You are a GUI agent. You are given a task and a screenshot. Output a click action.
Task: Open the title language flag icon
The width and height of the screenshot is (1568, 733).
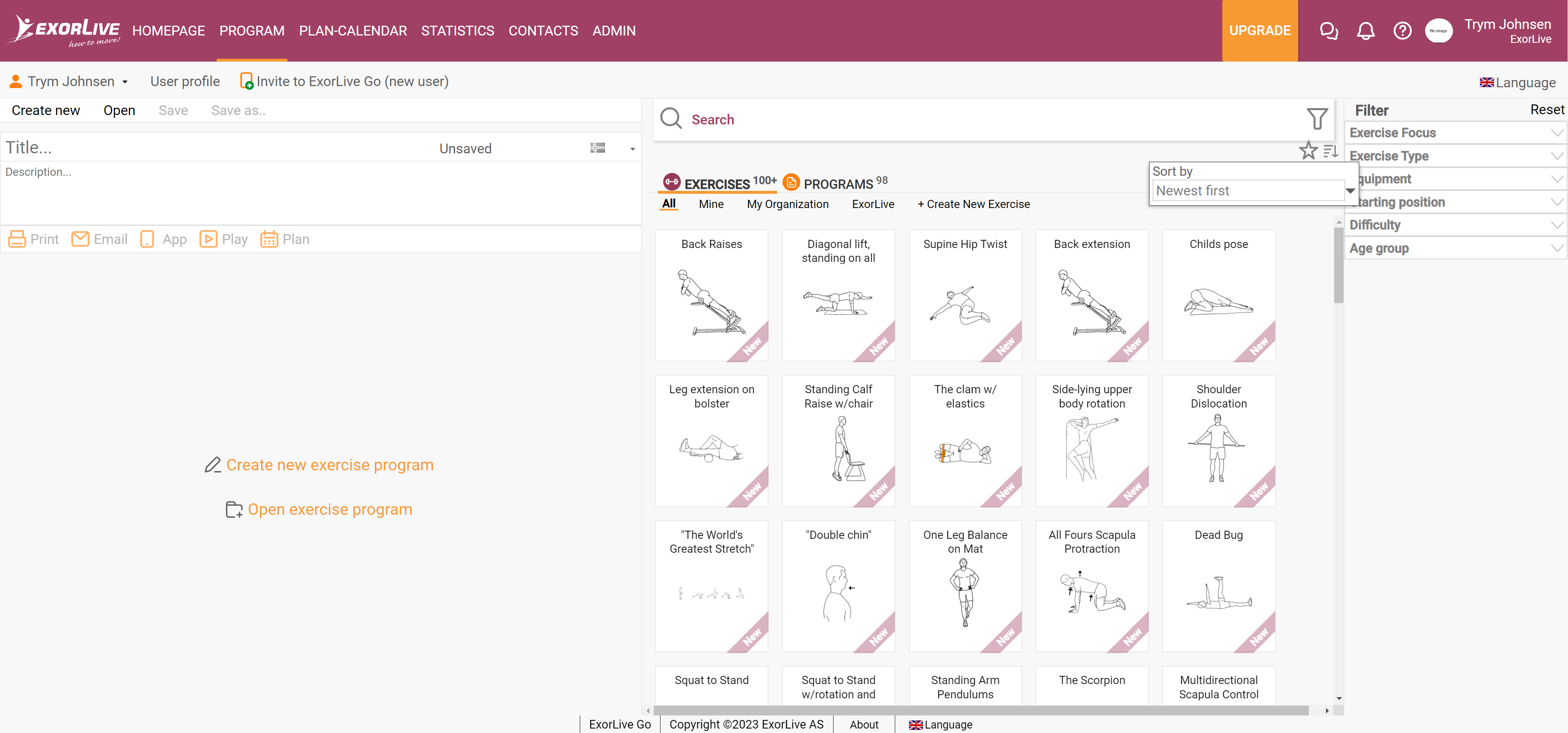598,147
